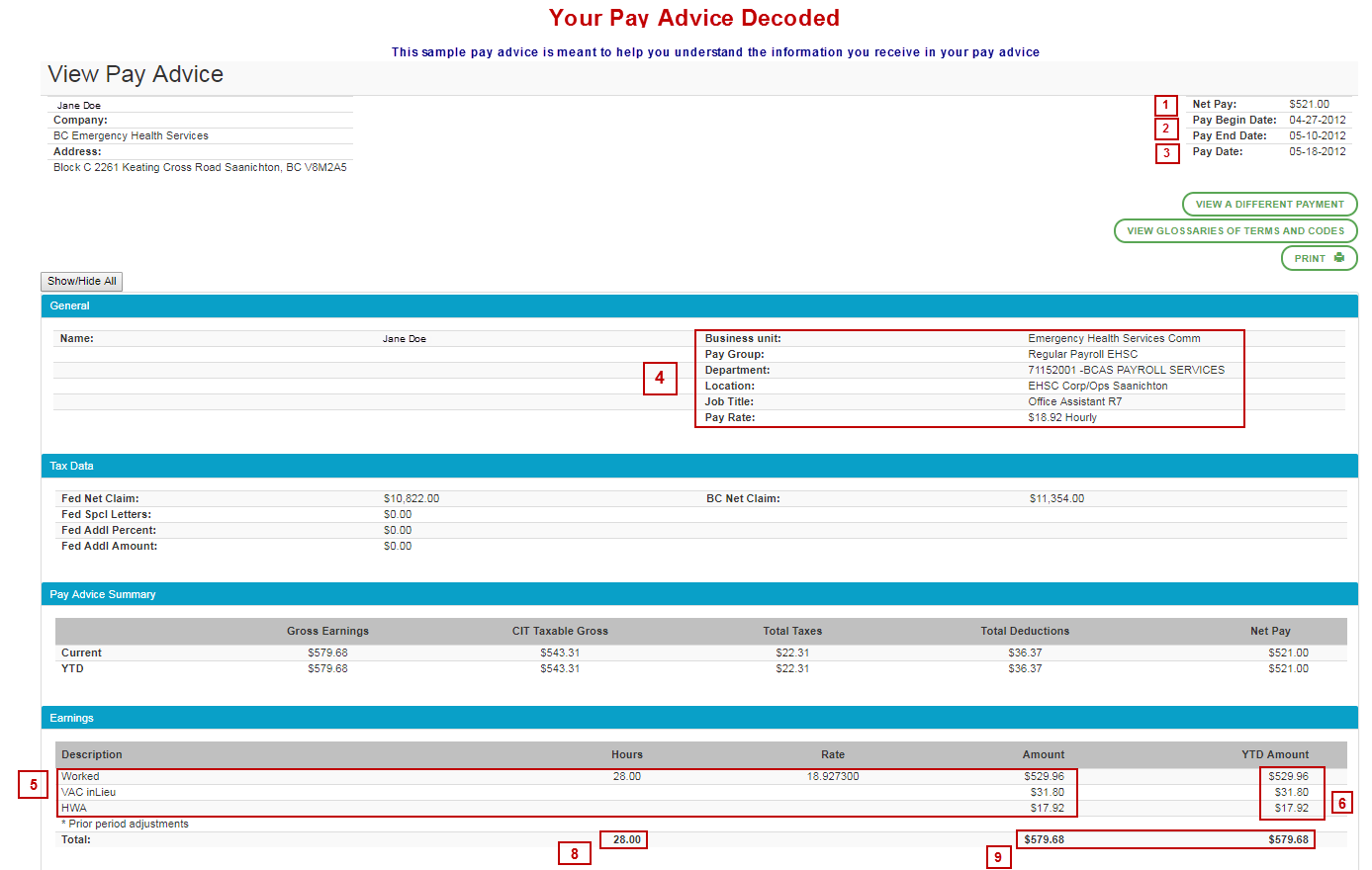Click callout number 2 beside Pay Begin Date
1372x870 pixels.
pos(1166,129)
